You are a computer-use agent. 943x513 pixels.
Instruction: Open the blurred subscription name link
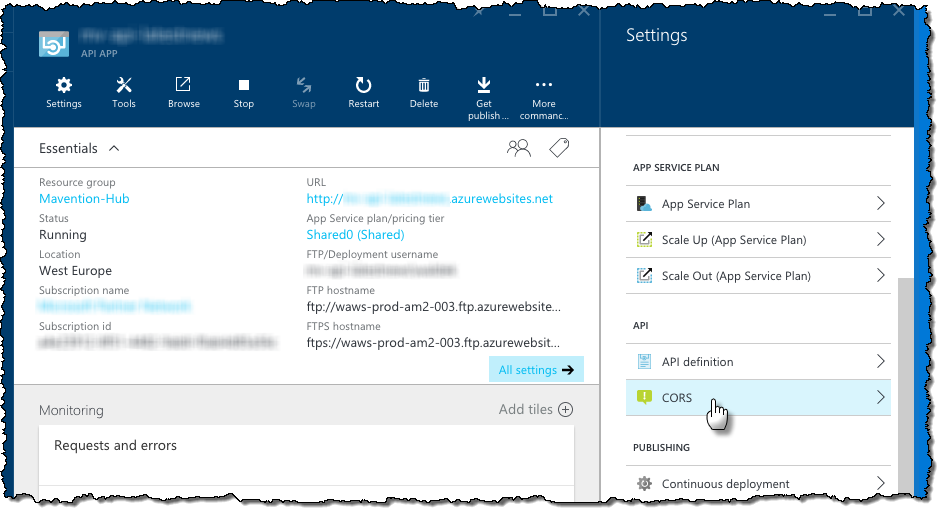point(114,307)
